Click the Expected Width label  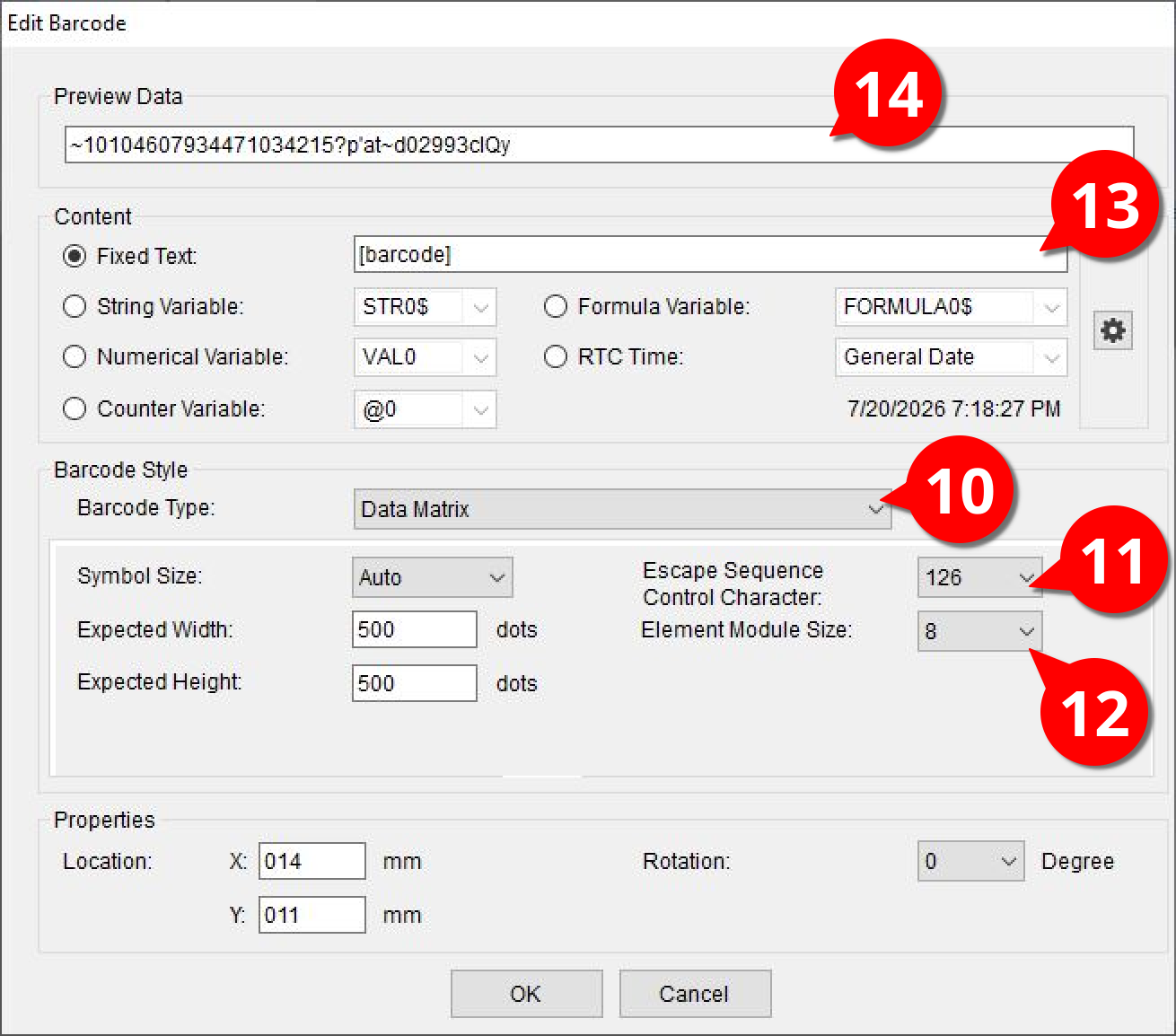coord(154,630)
